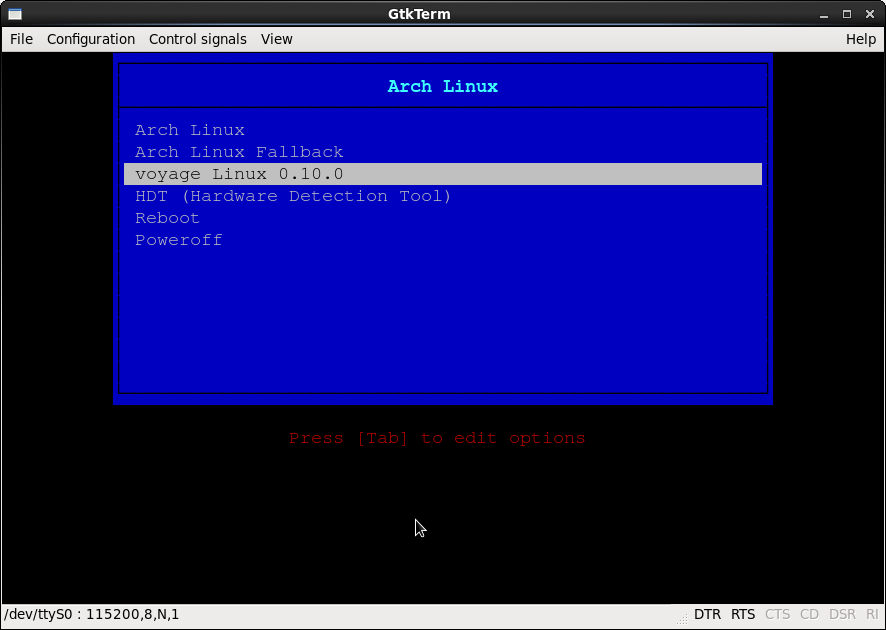The height and width of the screenshot is (630, 886).
Task: Maximize the GtkTerm window
Action: (x=846, y=14)
